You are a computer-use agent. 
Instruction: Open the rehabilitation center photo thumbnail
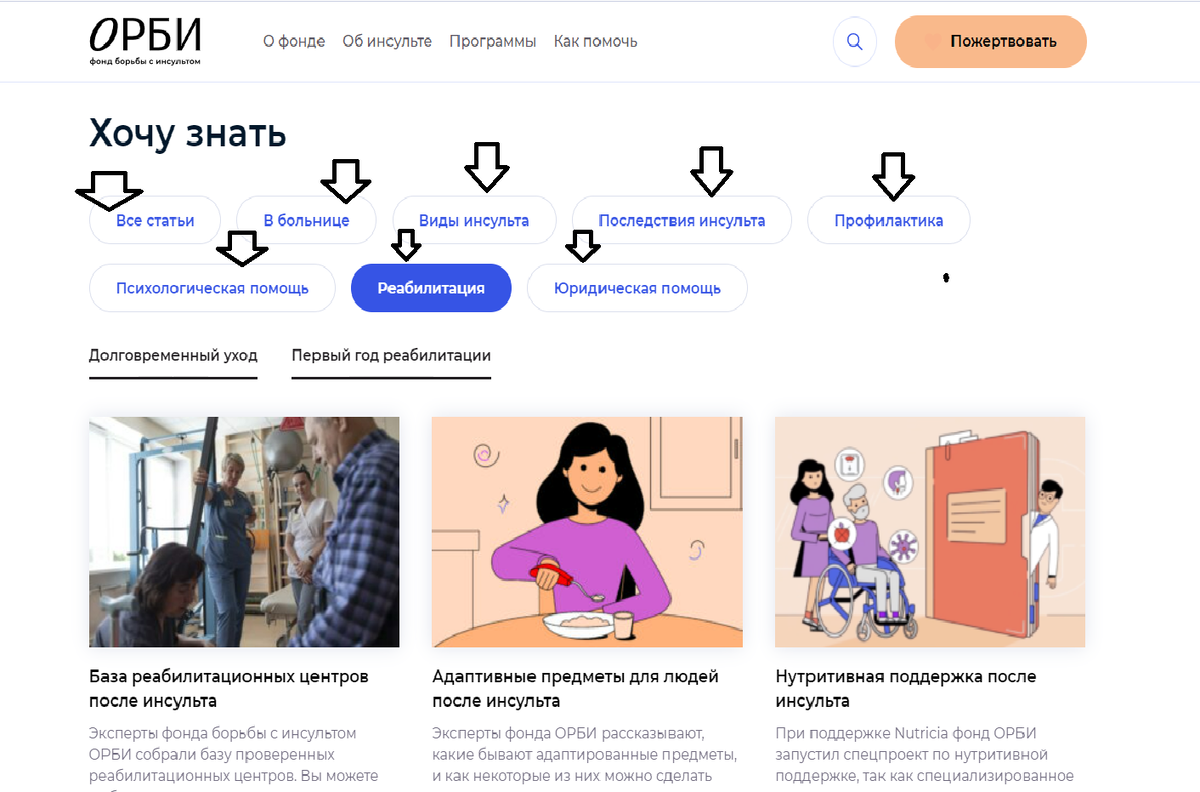coord(244,532)
